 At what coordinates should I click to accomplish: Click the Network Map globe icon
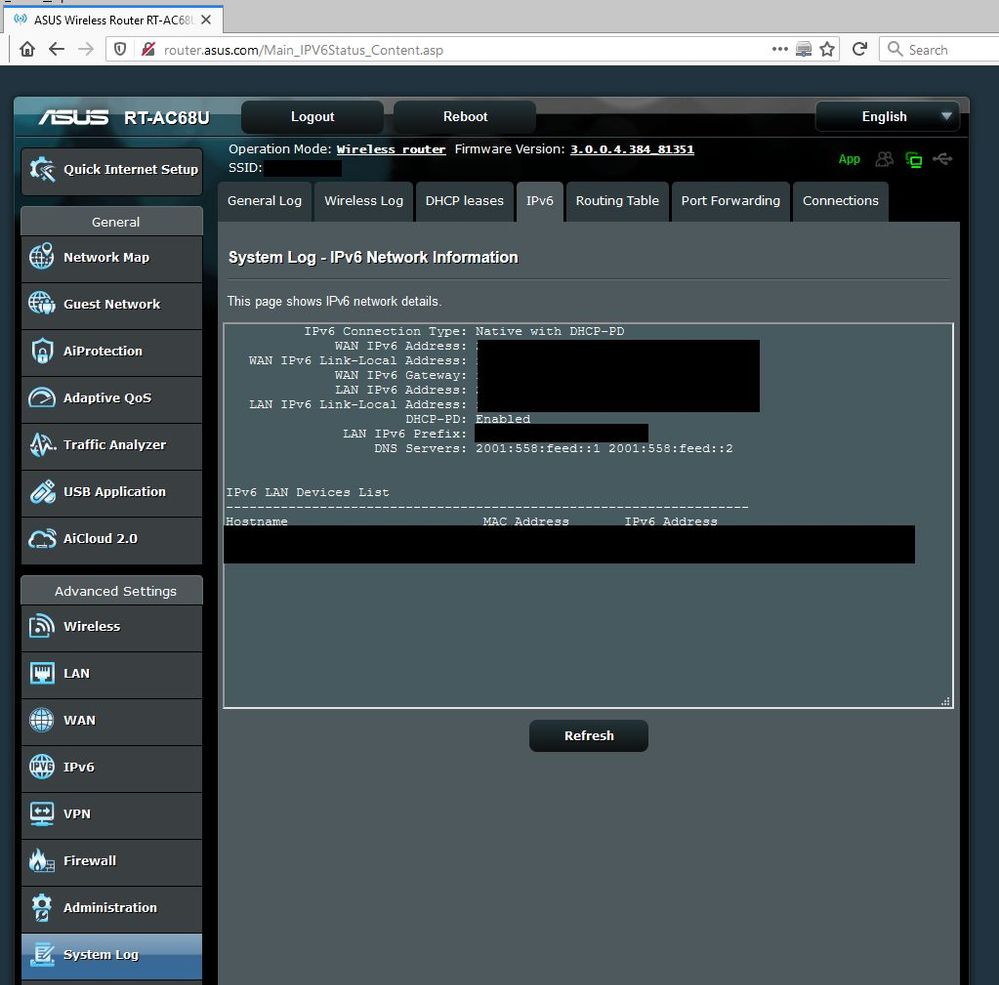42,257
